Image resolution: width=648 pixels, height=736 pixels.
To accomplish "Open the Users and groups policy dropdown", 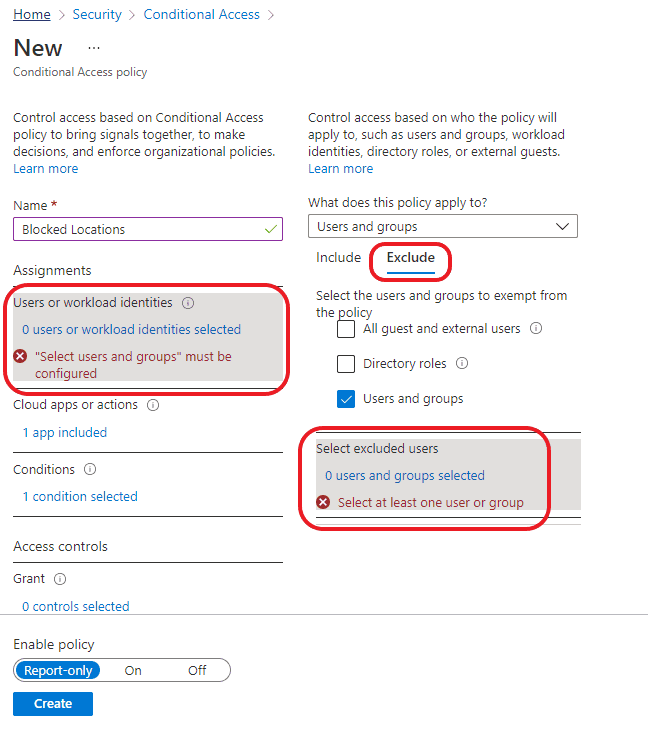I will tap(442, 226).
